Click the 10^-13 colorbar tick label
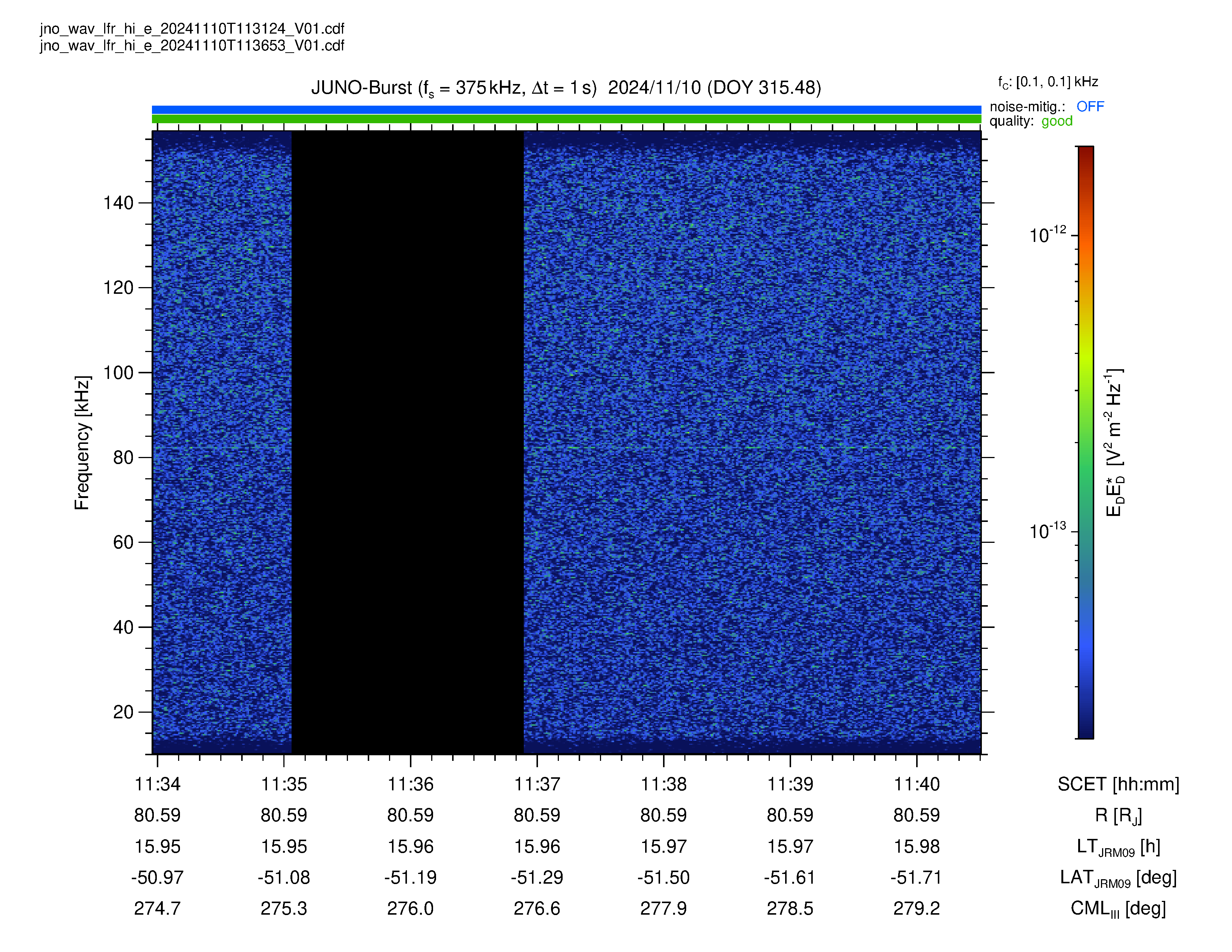1232x952 pixels. pos(1048,530)
